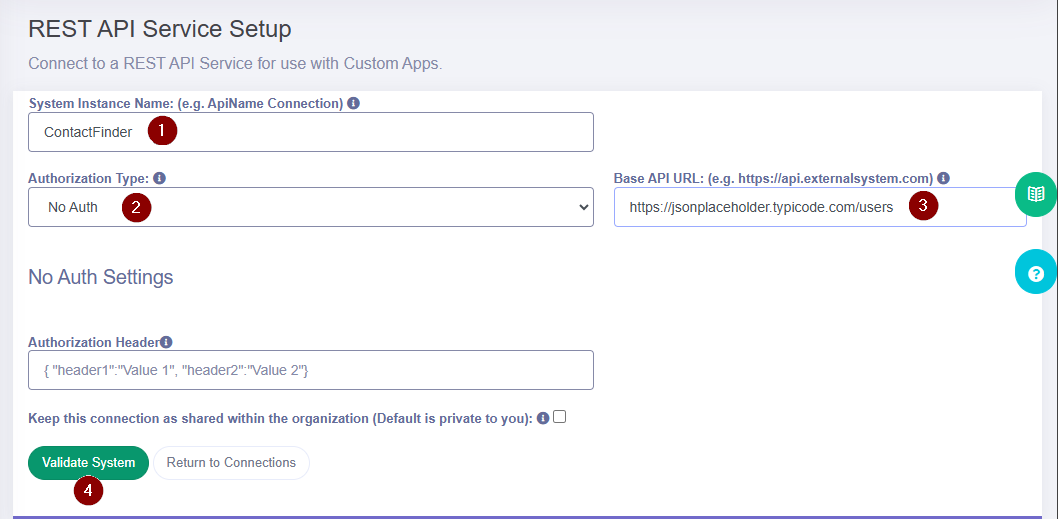Click the red number 4 marker

click(88, 490)
